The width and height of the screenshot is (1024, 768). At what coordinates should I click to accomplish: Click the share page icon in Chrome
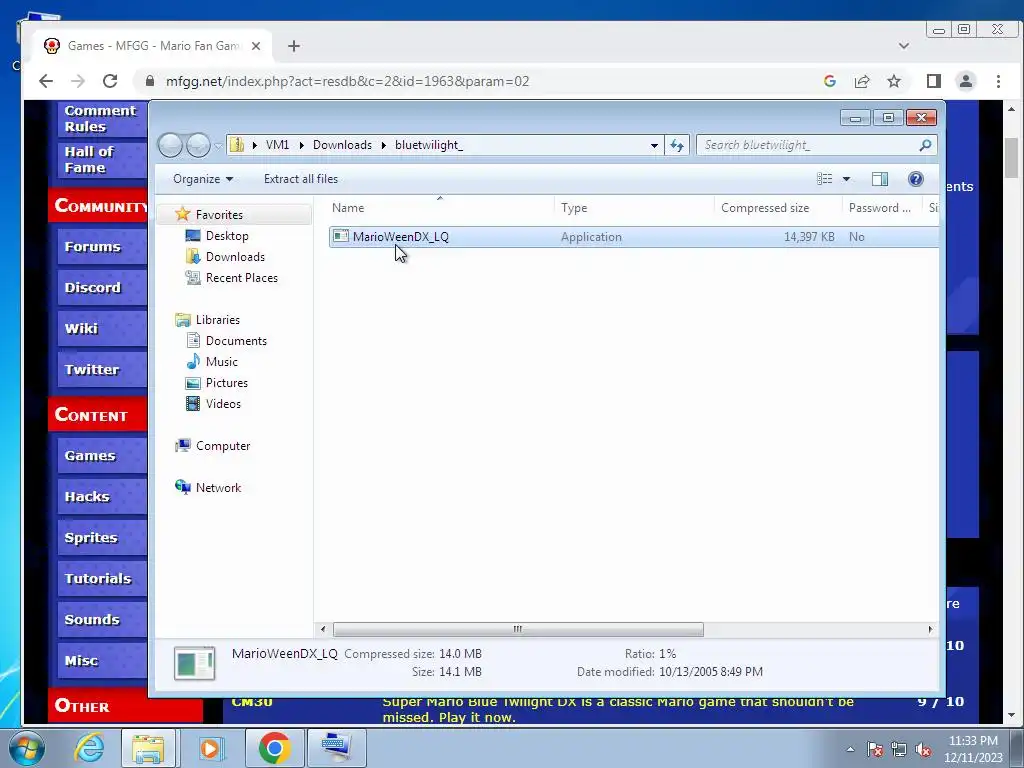click(x=862, y=81)
